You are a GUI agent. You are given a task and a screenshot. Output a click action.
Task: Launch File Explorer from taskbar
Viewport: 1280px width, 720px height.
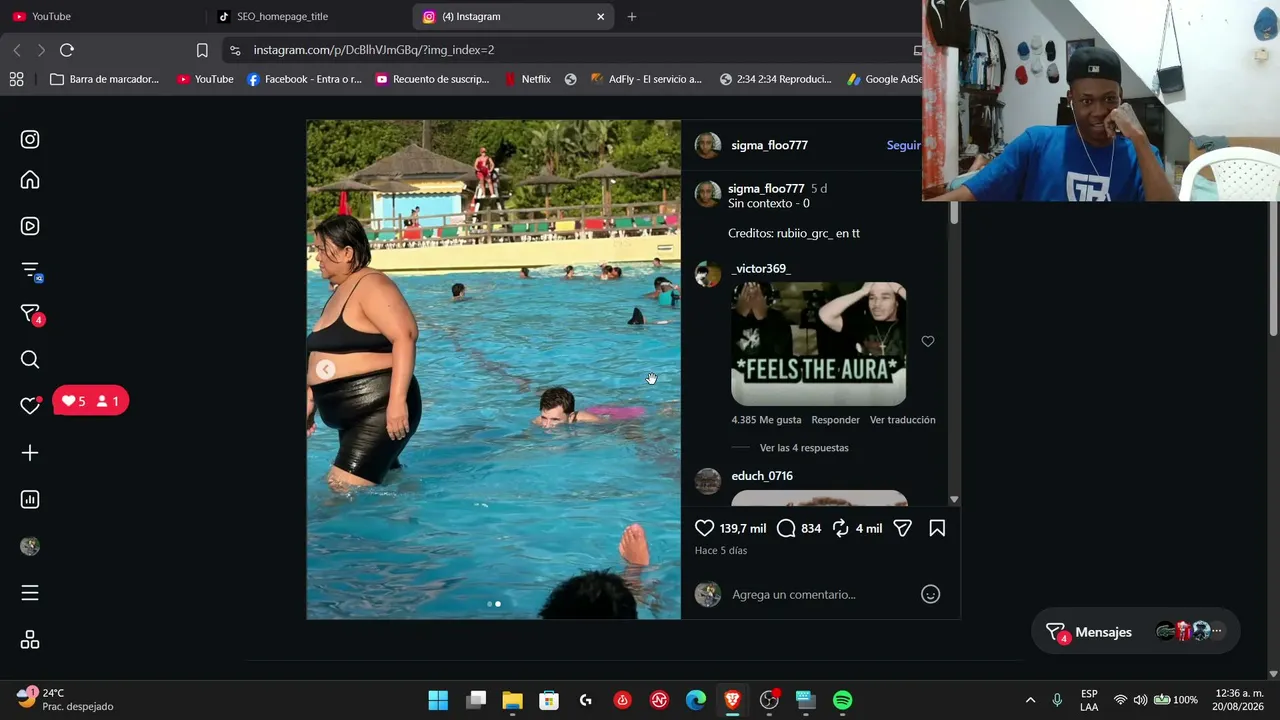512,700
